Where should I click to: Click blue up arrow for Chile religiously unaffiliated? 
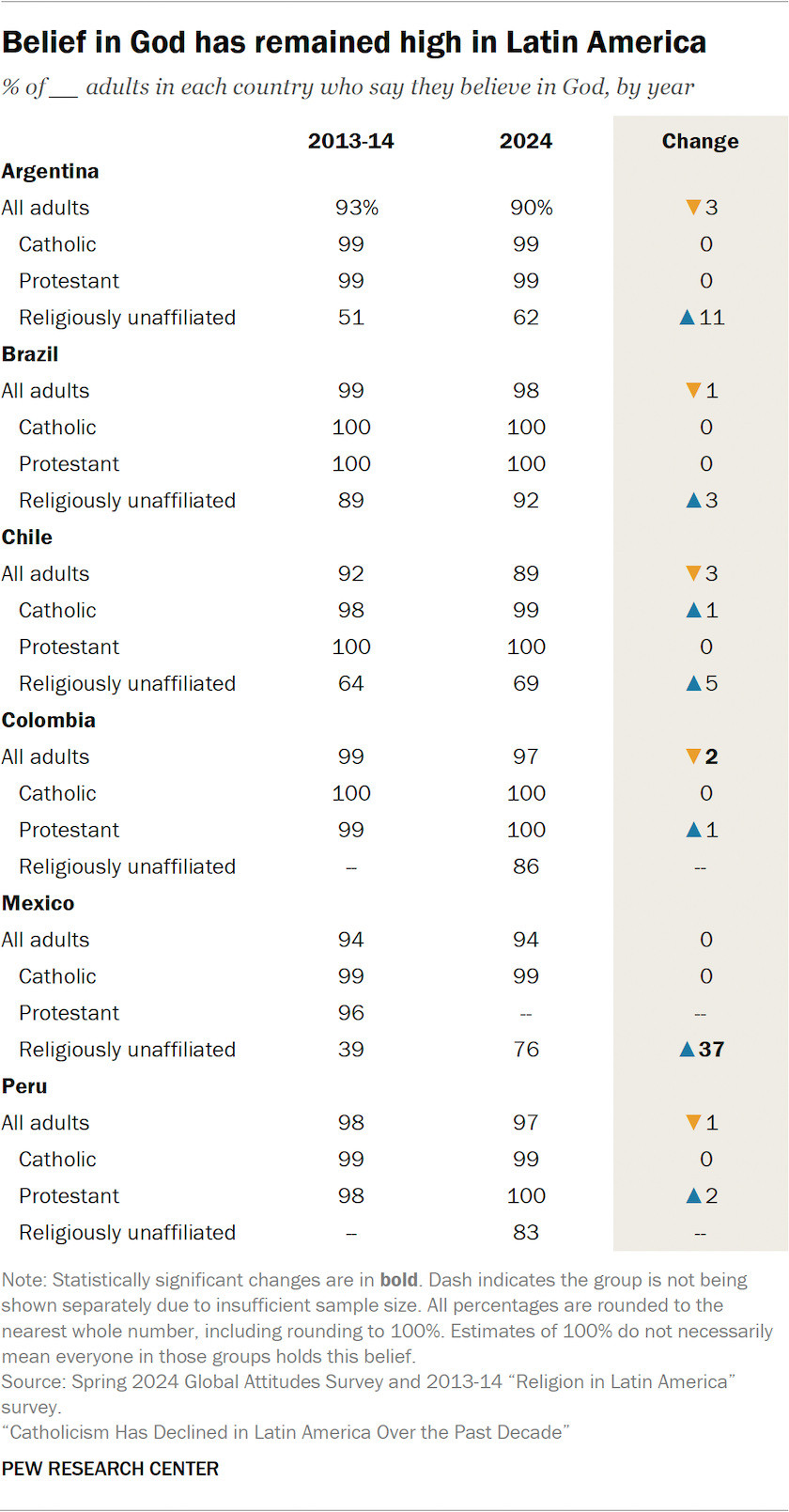click(693, 684)
